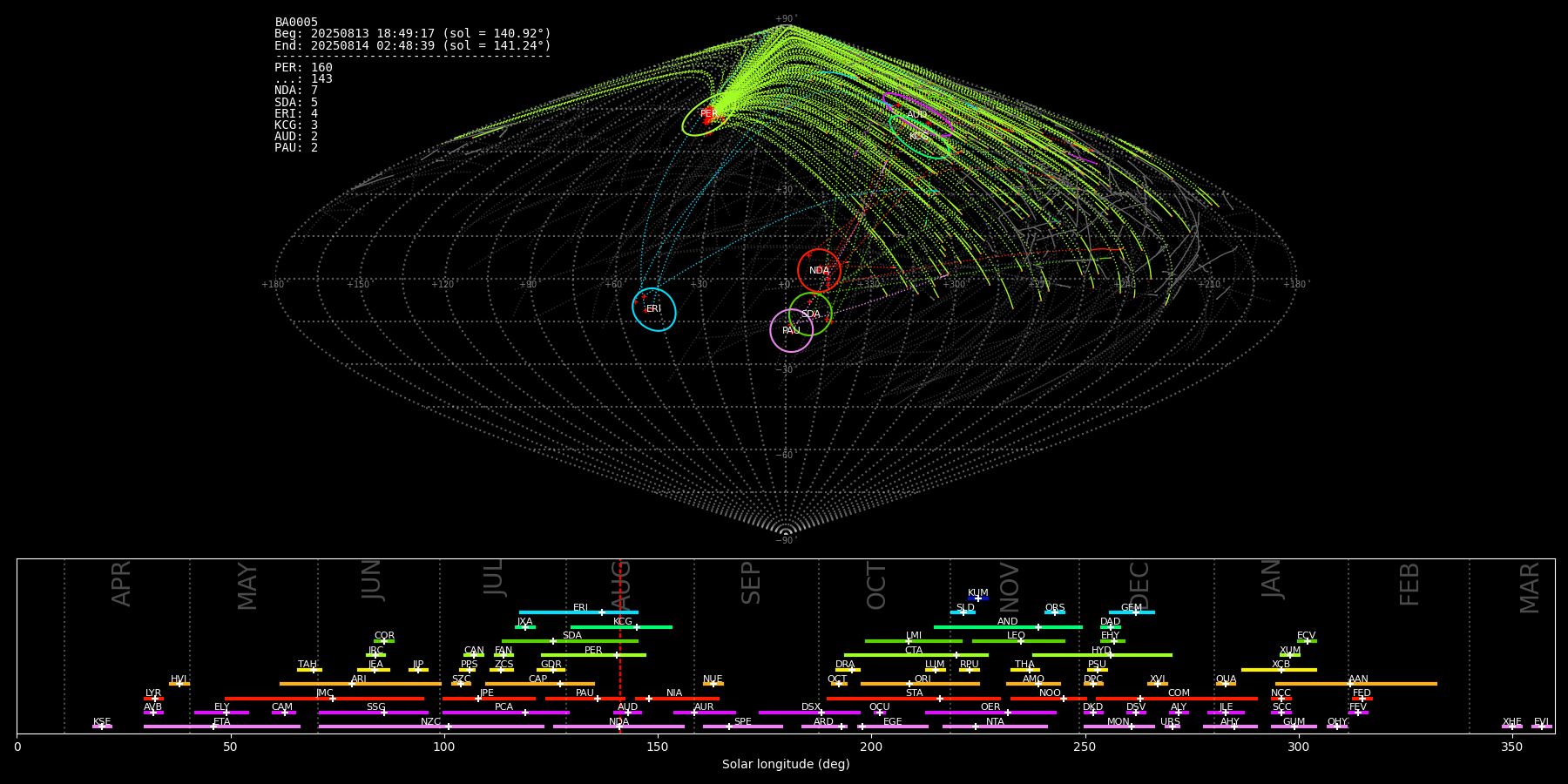Select the legend entry KCG: 3
The width and height of the screenshot is (1568, 784).
click(x=296, y=125)
